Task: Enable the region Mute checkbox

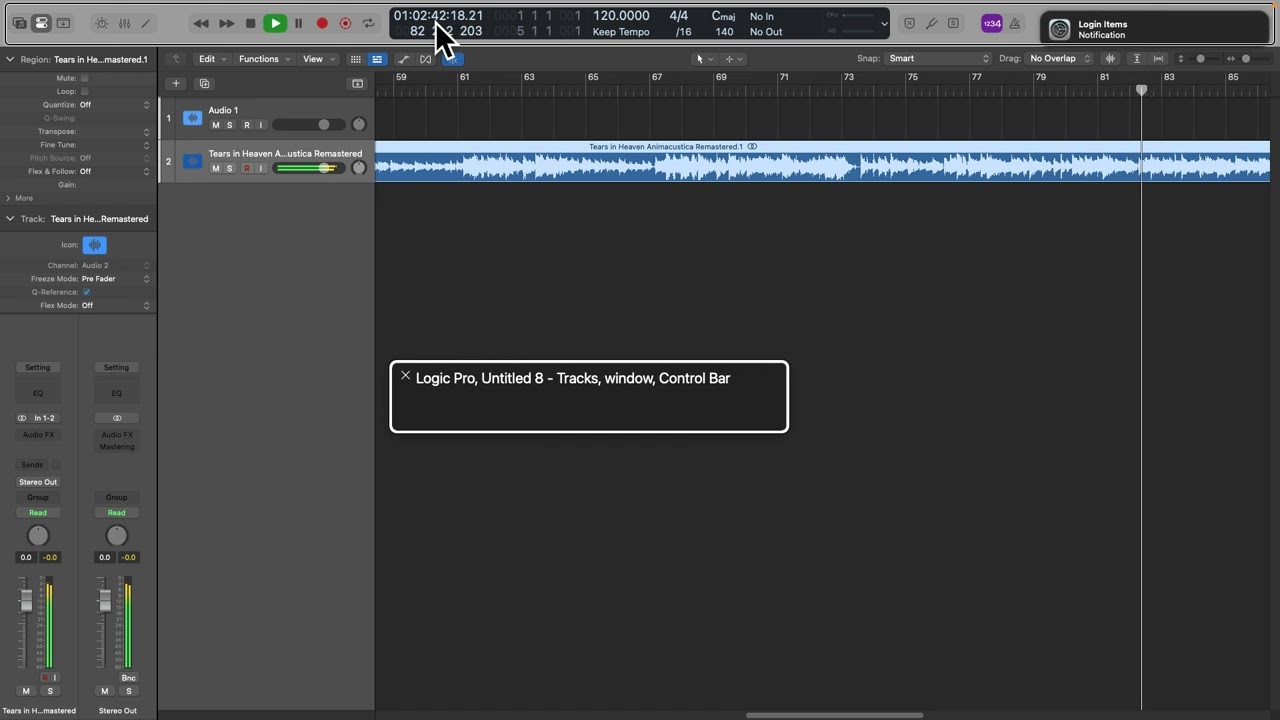Action: click(84, 78)
